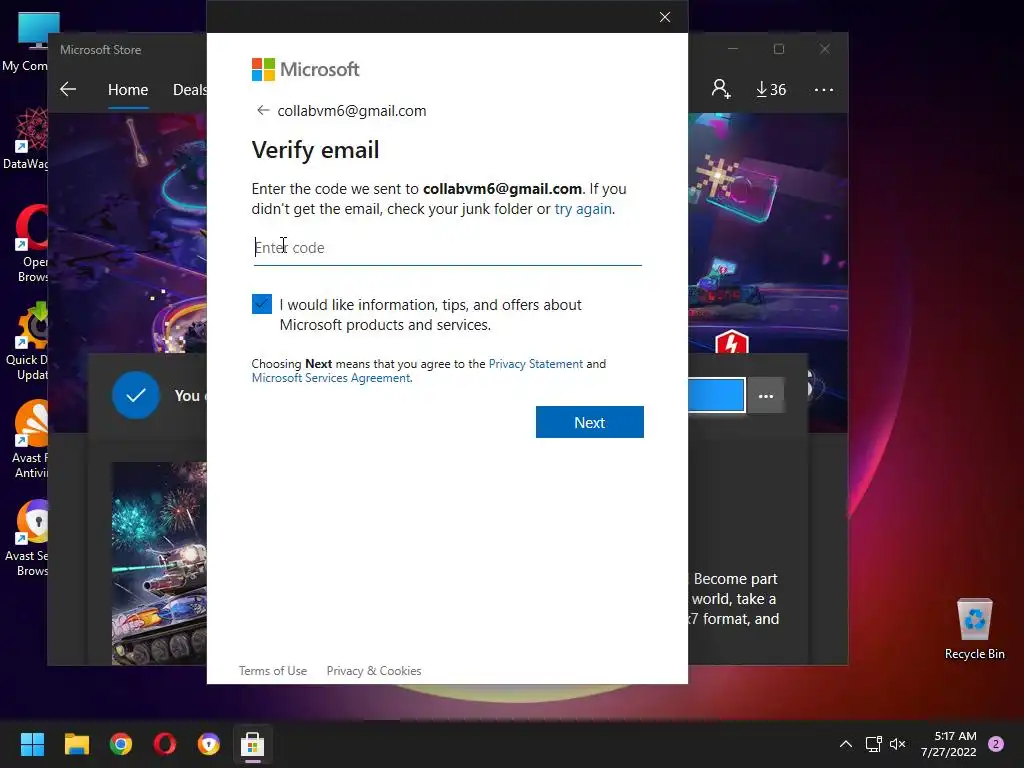This screenshot has height=768, width=1024.
Task: Open the clock showing 5:17 AM
Action: pyautogui.click(x=949, y=744)
